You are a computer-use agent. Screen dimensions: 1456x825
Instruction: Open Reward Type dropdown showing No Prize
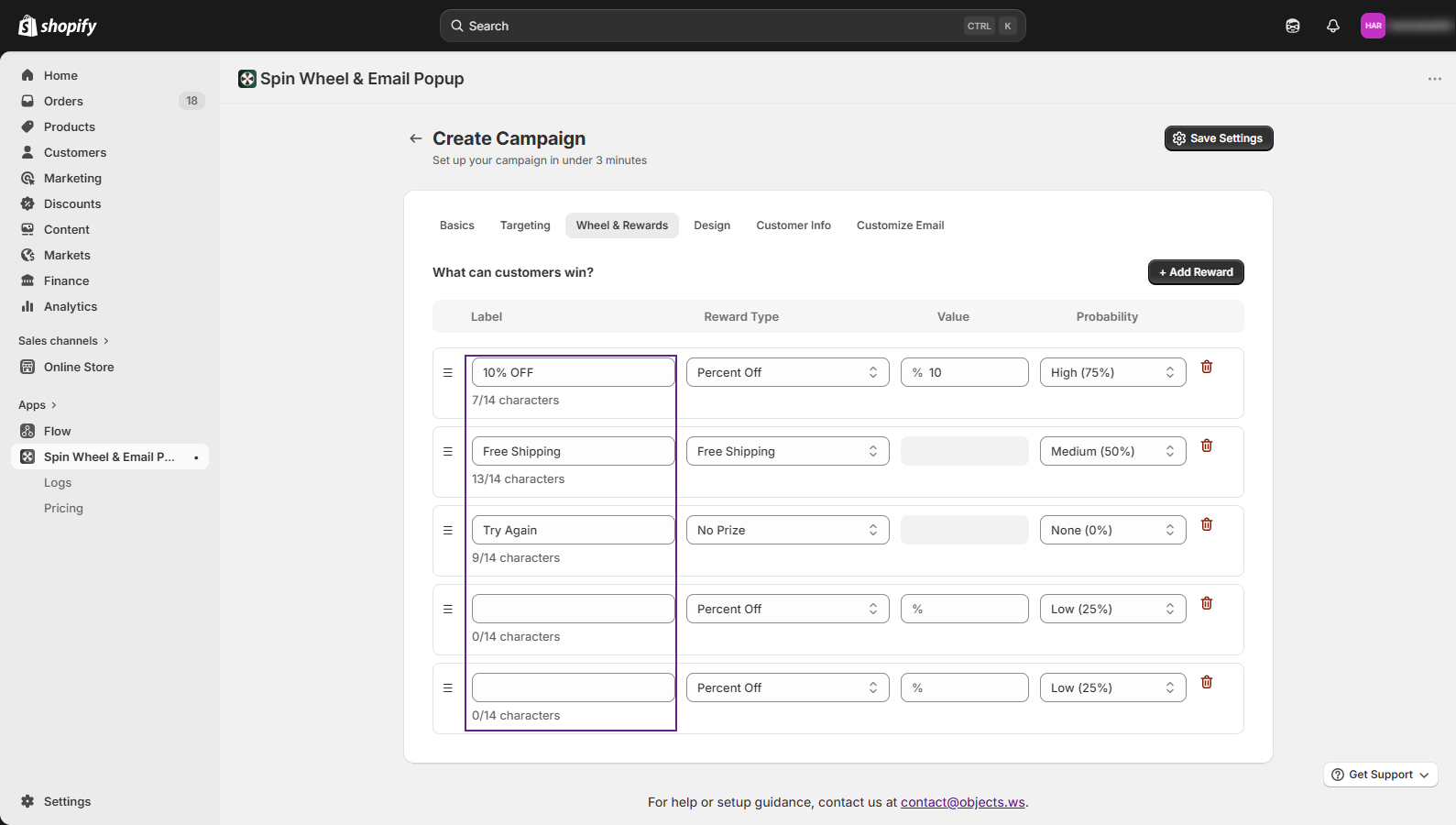[x=788, y=530]
